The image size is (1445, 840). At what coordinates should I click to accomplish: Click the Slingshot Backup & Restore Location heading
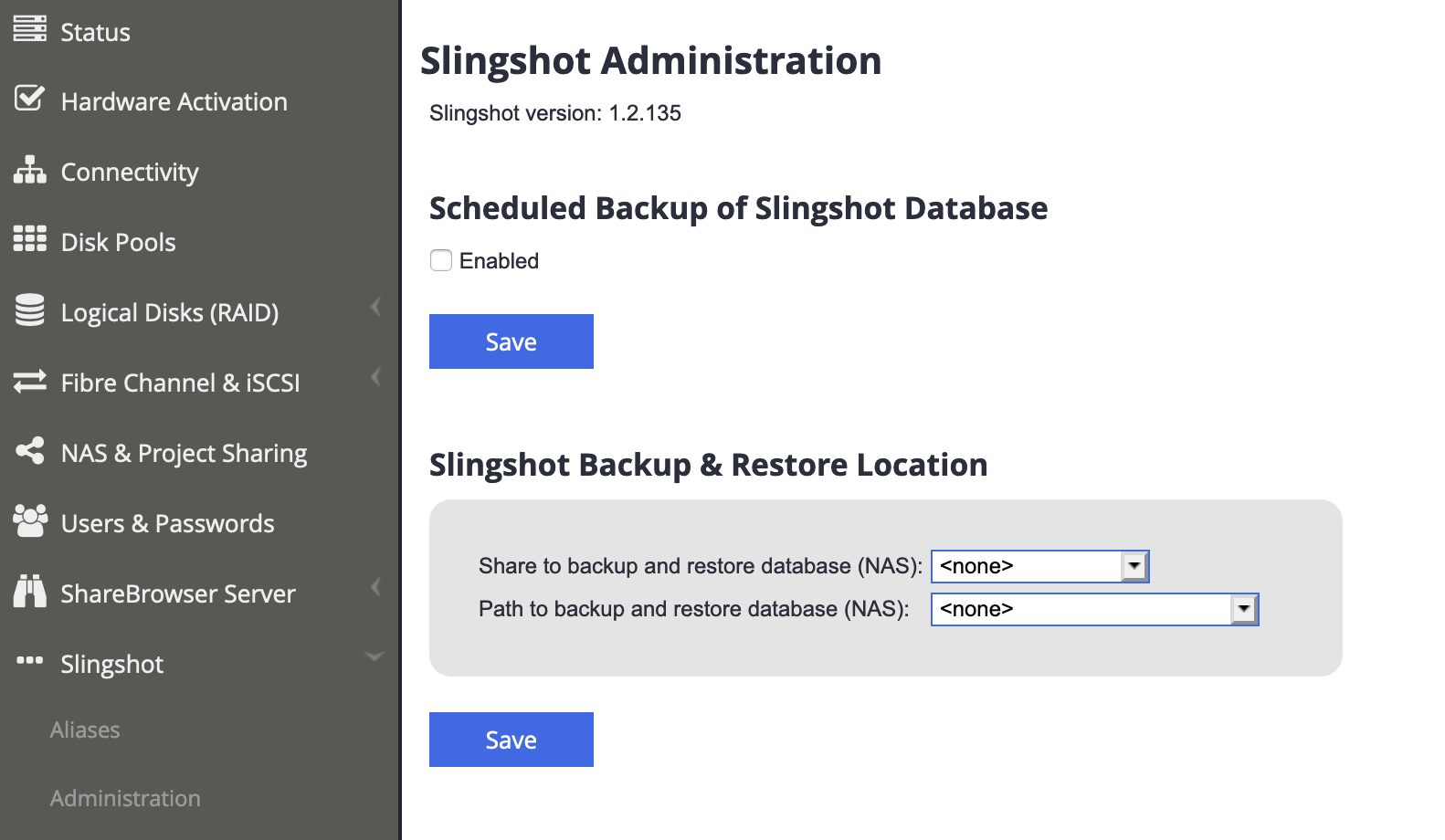(x=709, y=465)
